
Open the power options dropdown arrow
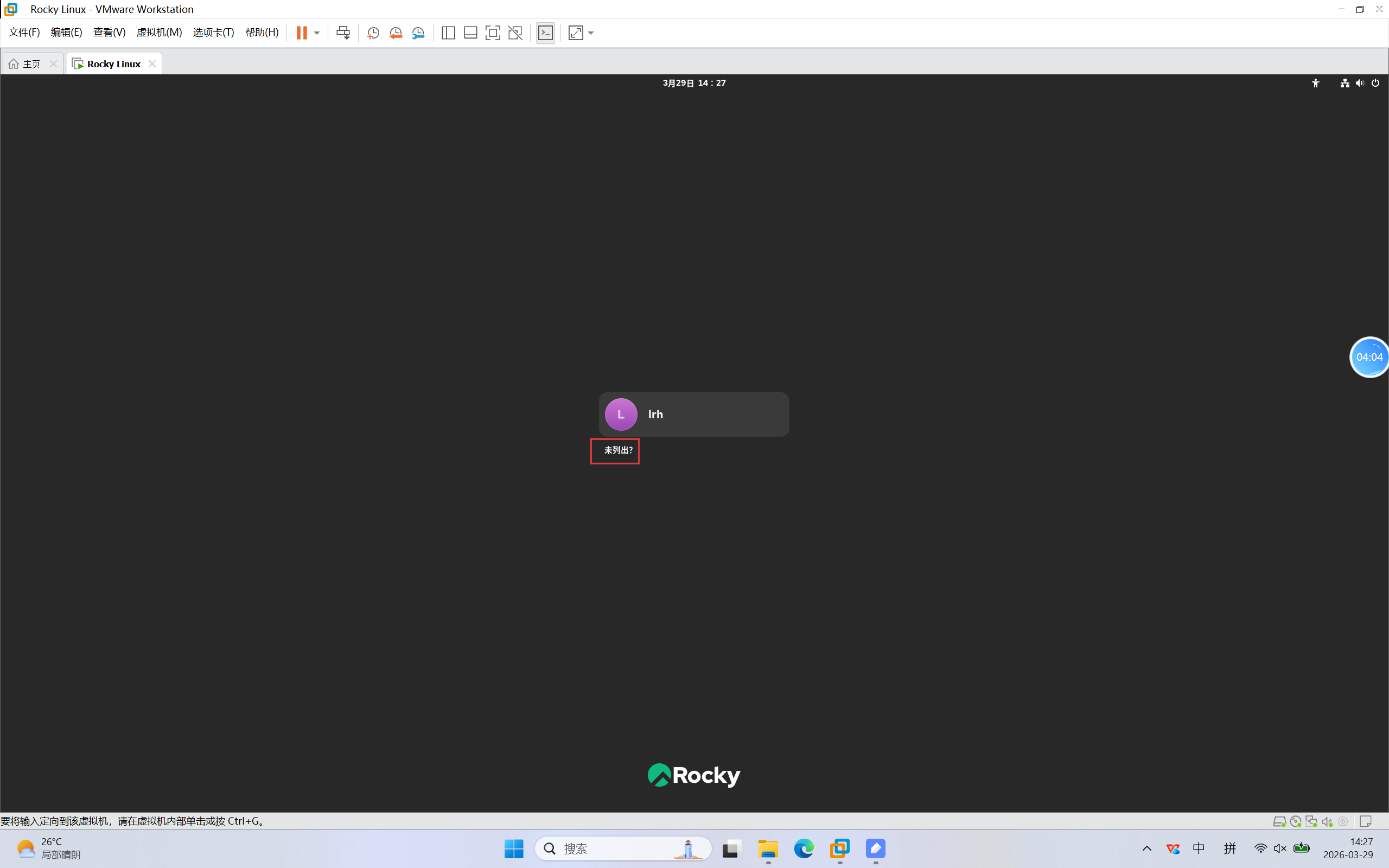click(317, 33)
